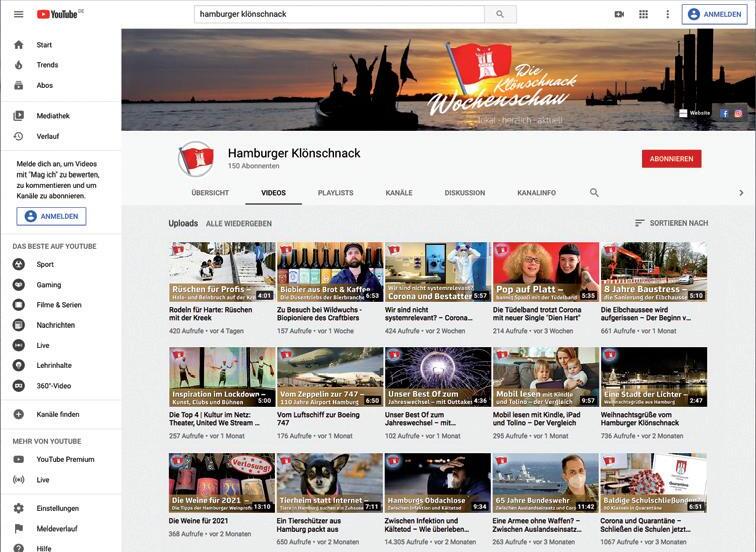
Task: Open Inspiration im Lockdown thumbnail
Action: point(222,377)
